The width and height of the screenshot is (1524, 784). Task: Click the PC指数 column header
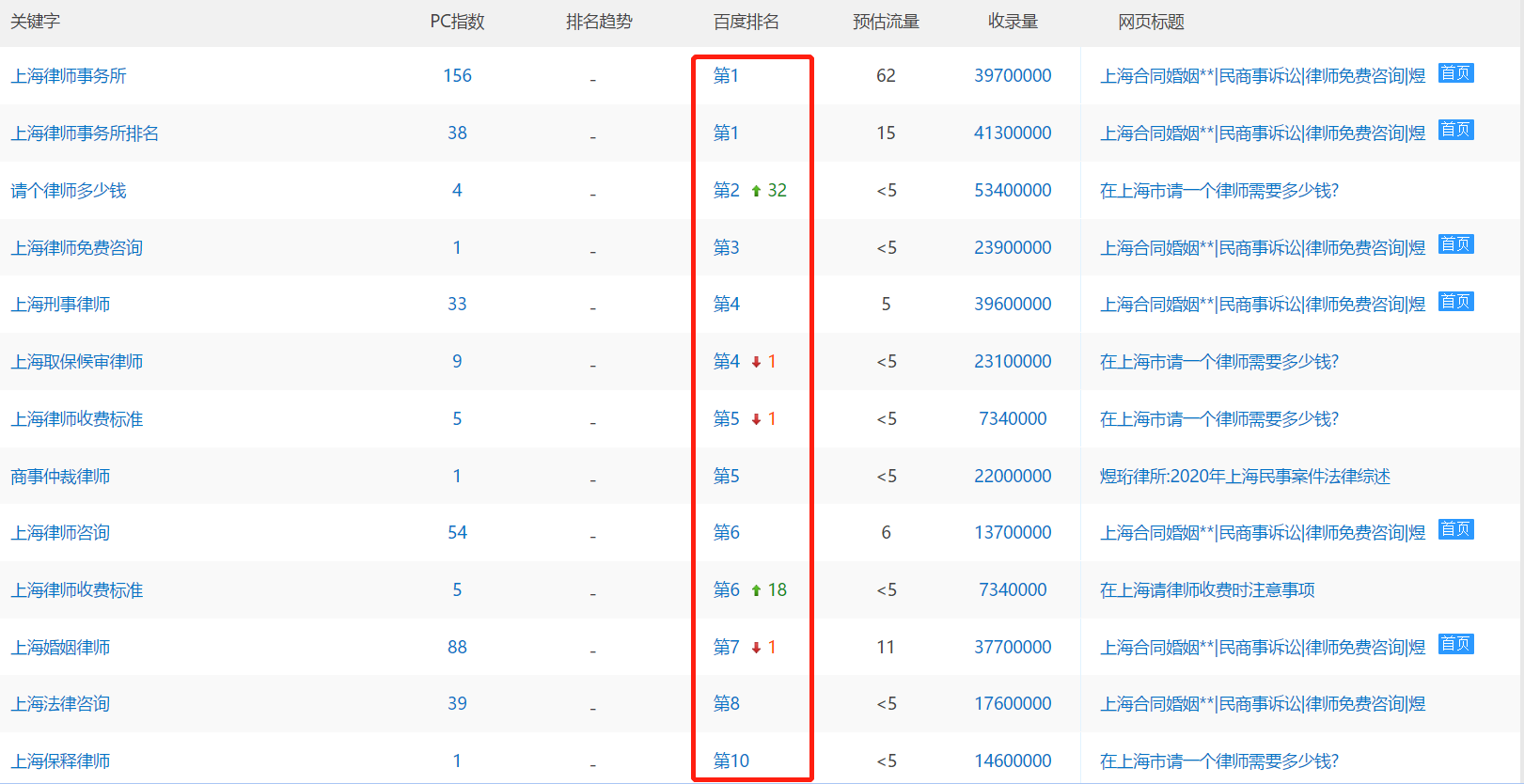click(457, 22)
